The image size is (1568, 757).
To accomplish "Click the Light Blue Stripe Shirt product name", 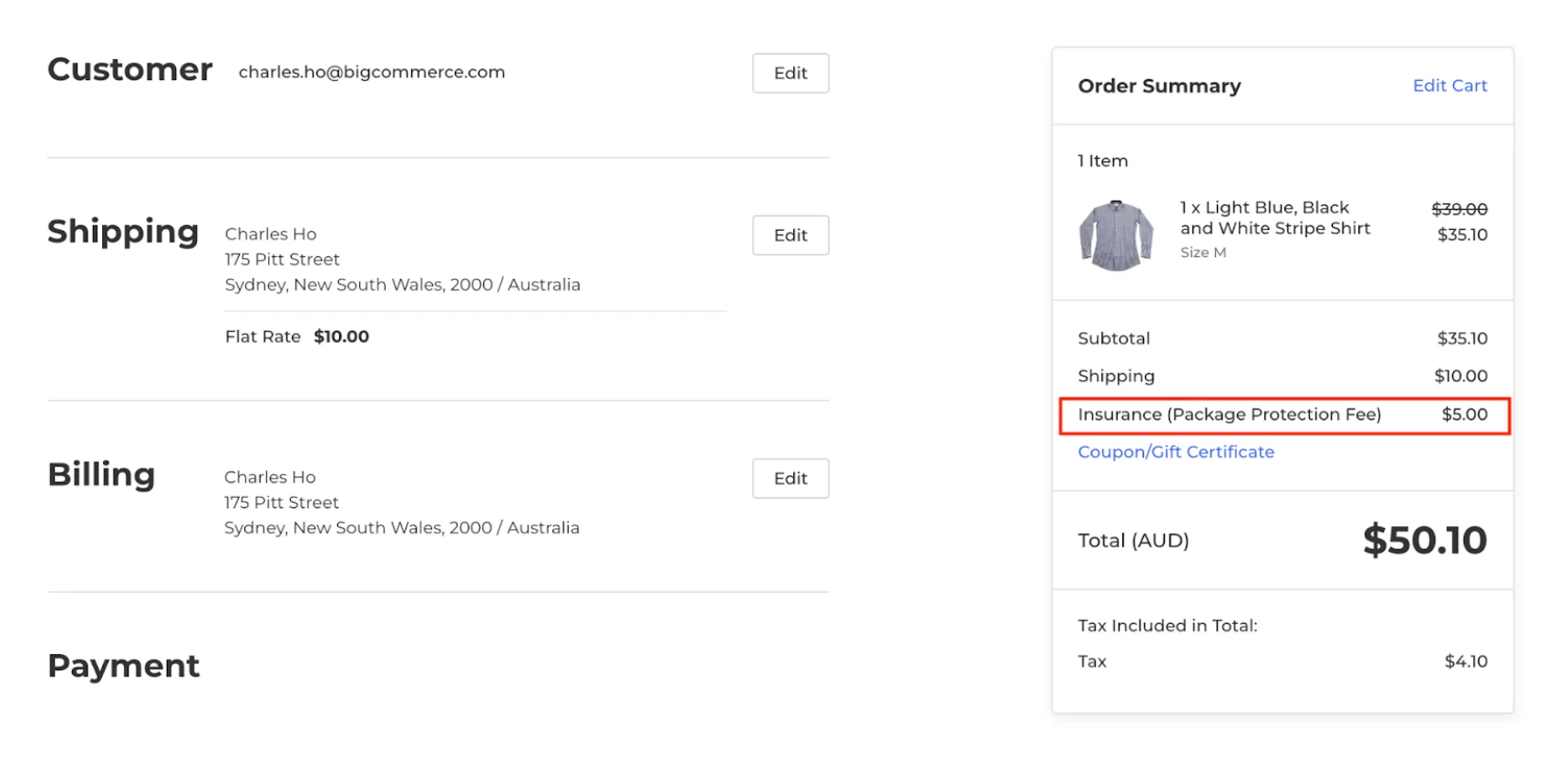I will pyautogui.click(x=1274, y=218).
